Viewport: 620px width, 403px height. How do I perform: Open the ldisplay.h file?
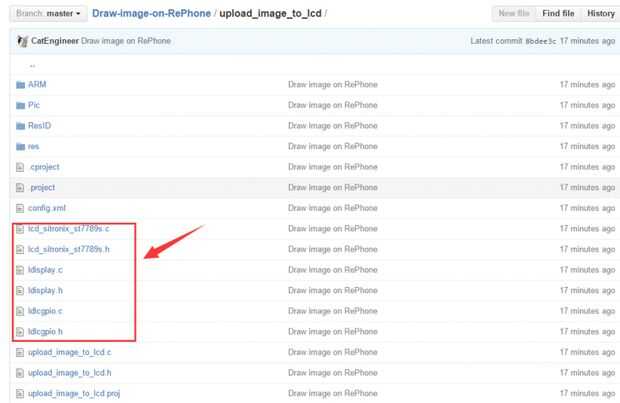[x=45, y=290]
